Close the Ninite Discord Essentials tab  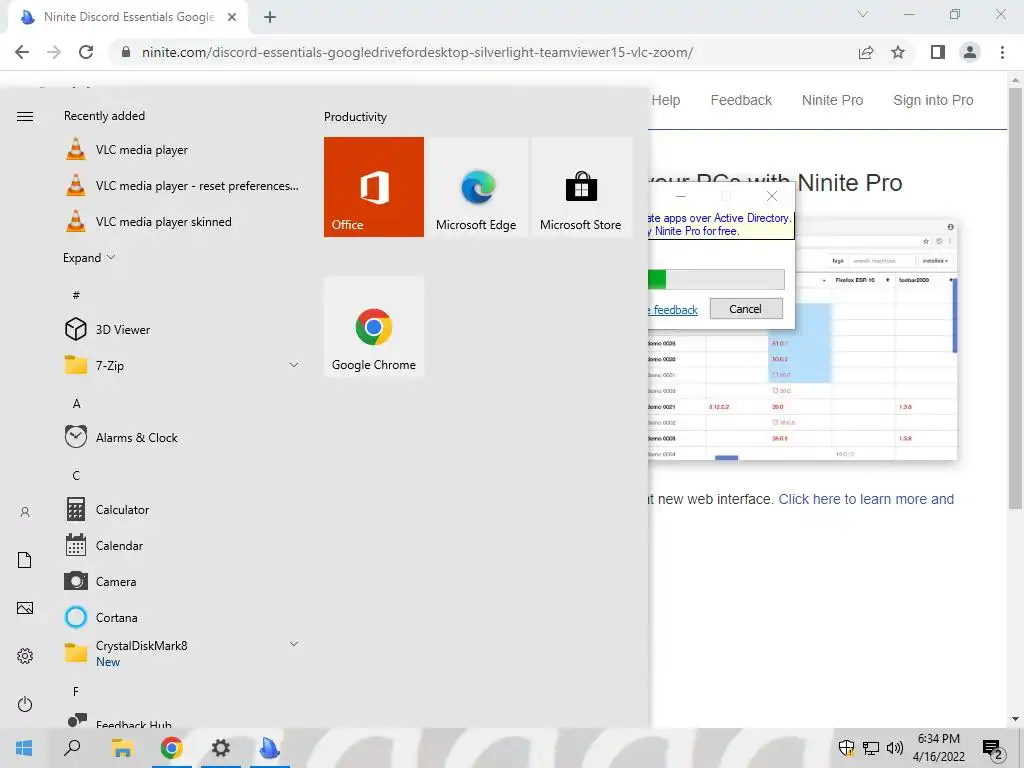tap(232, 17)
